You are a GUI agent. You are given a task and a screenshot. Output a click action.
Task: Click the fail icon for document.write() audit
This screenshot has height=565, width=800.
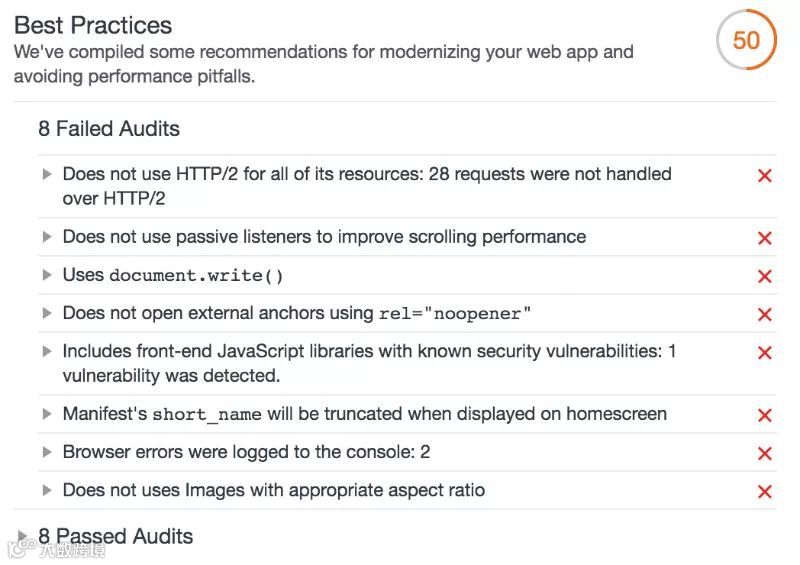765,276
